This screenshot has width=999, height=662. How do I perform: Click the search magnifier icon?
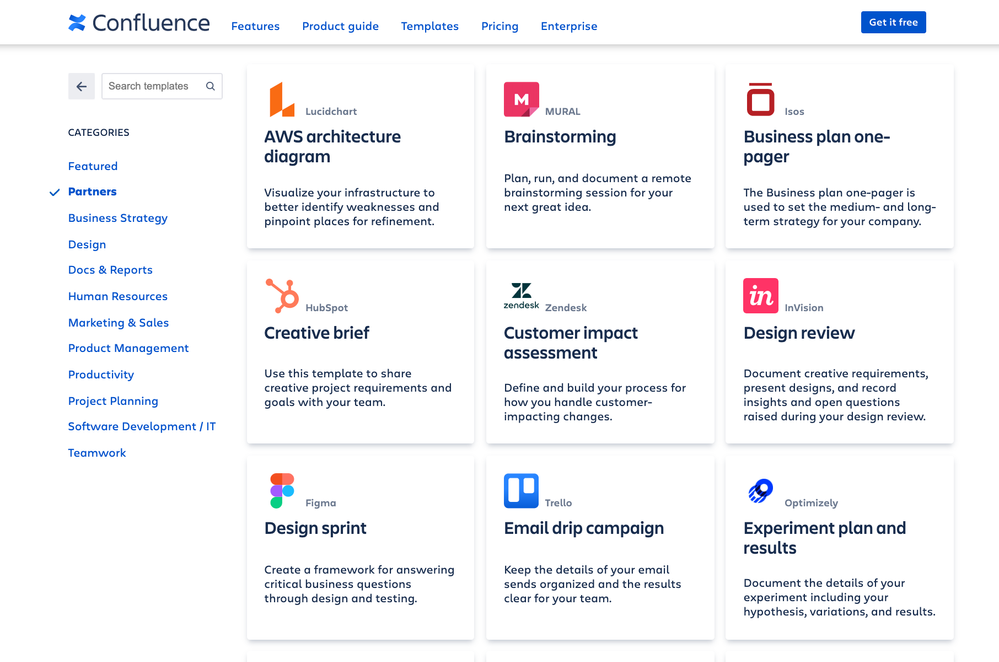click(x=210, y=86)
